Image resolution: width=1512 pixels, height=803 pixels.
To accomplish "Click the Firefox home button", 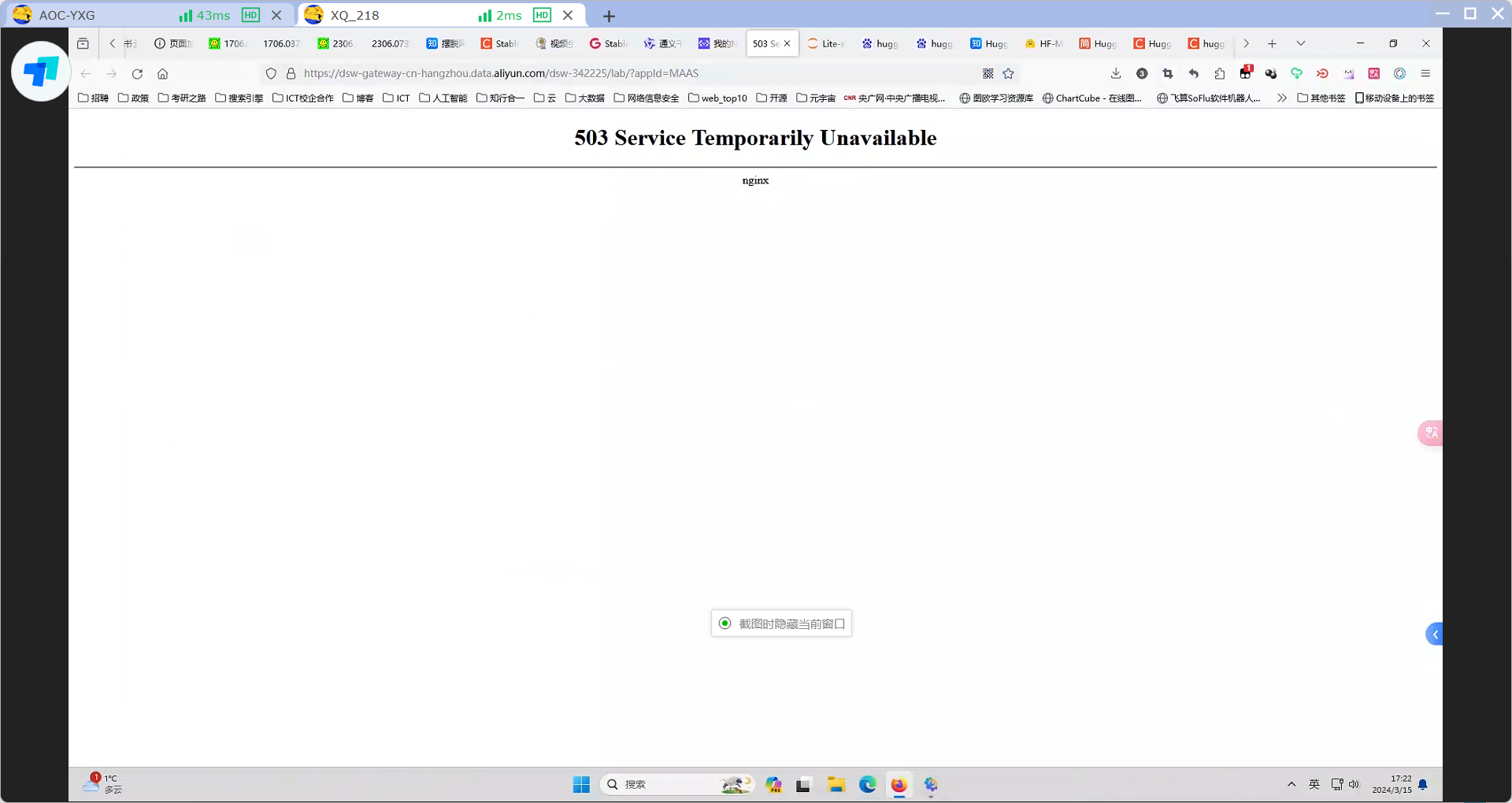I will [x=162, y=73].
